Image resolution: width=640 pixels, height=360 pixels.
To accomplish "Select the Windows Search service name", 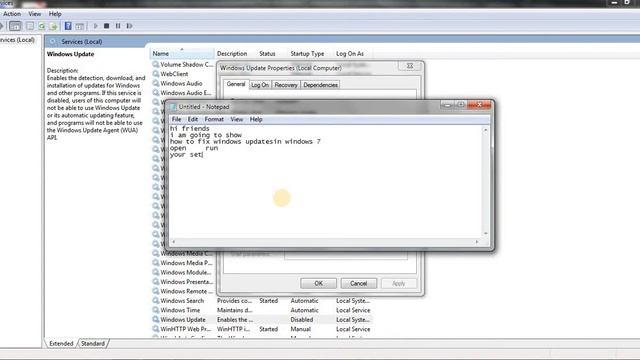I will click(182, 300).
